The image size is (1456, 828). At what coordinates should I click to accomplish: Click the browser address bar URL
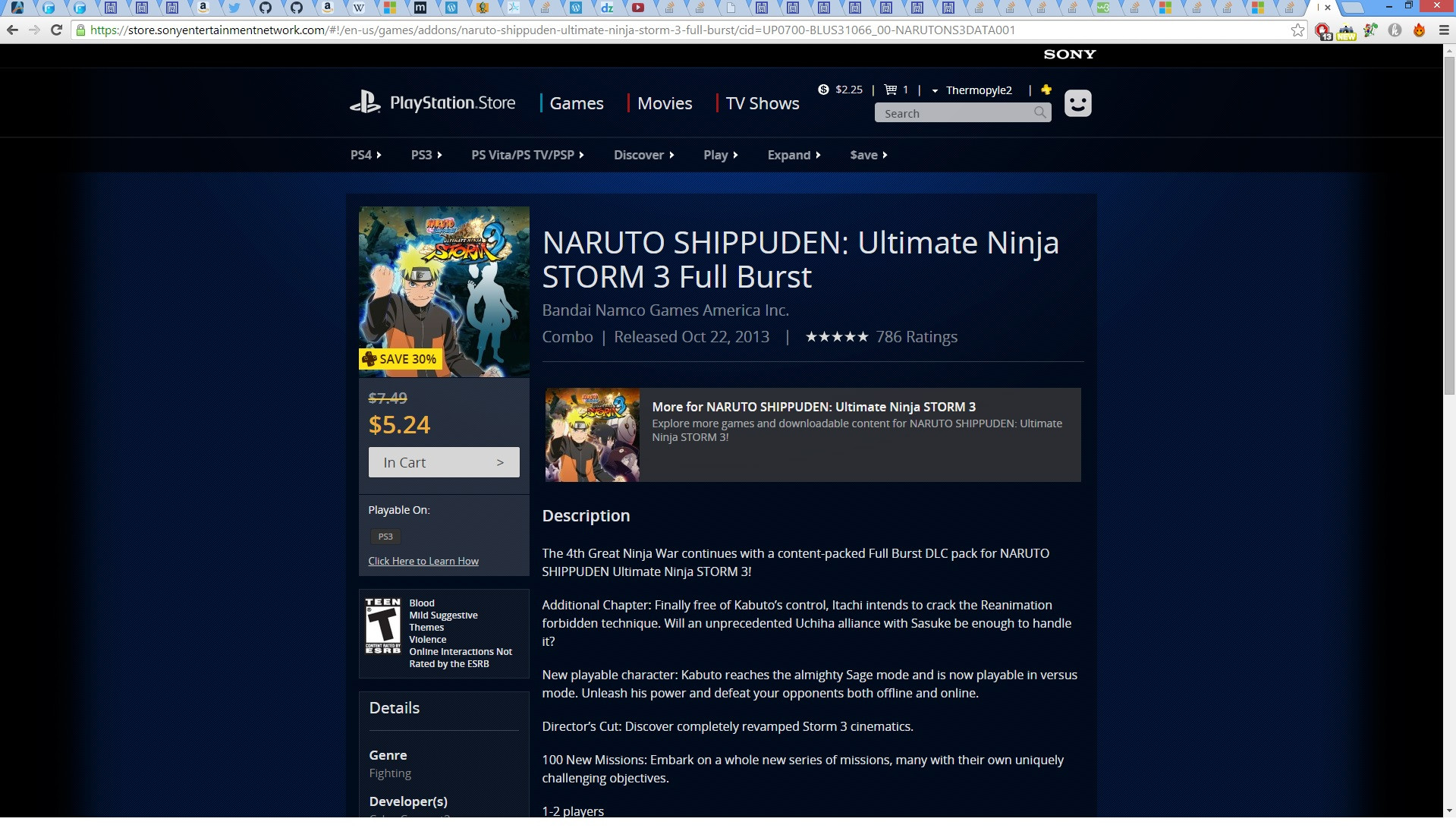coord(552,30)
